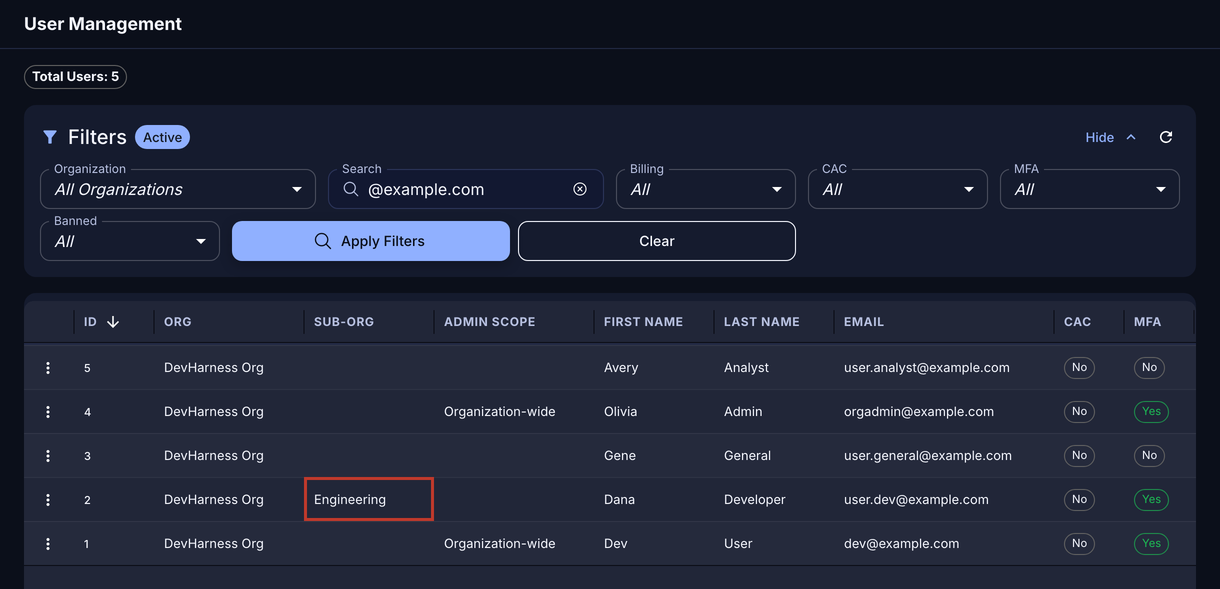Sort by the ORG column header

(x=178, y=322)
